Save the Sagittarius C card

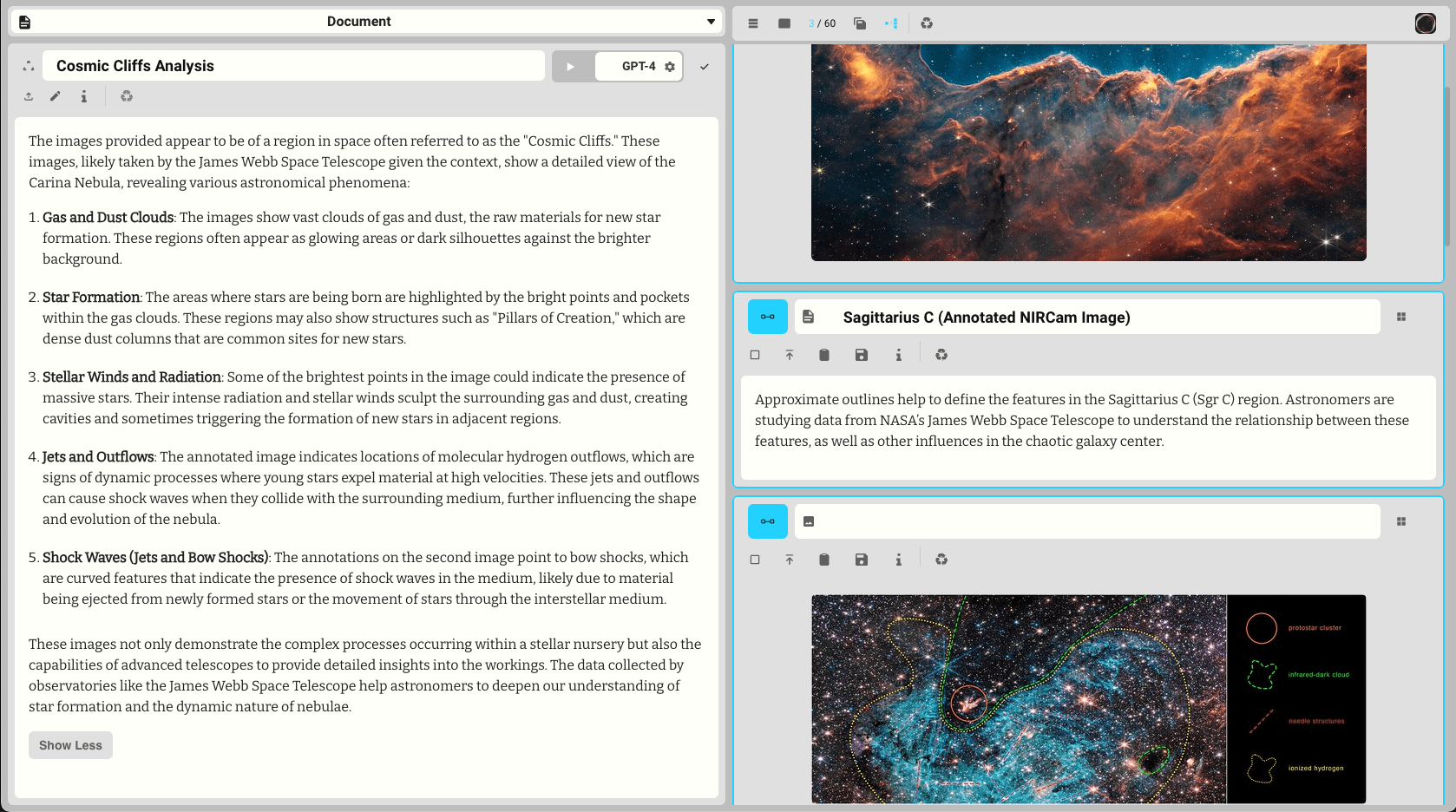(x=862, y=355)
